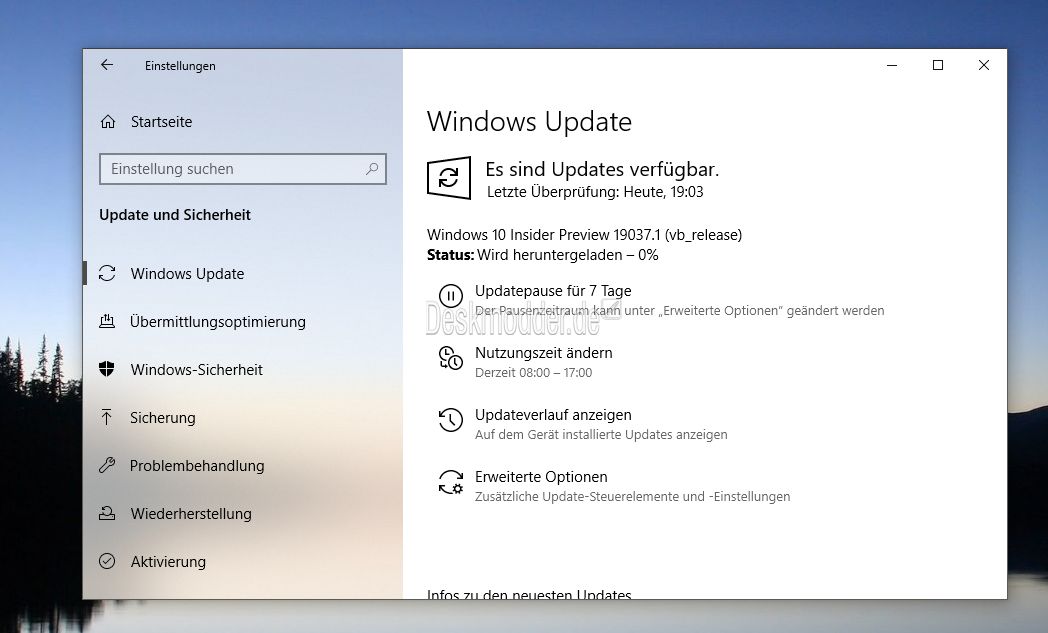The image size is (1048, 633).
Task: Click the Aktivierung checkmark icon
Action: click(107, 561)
